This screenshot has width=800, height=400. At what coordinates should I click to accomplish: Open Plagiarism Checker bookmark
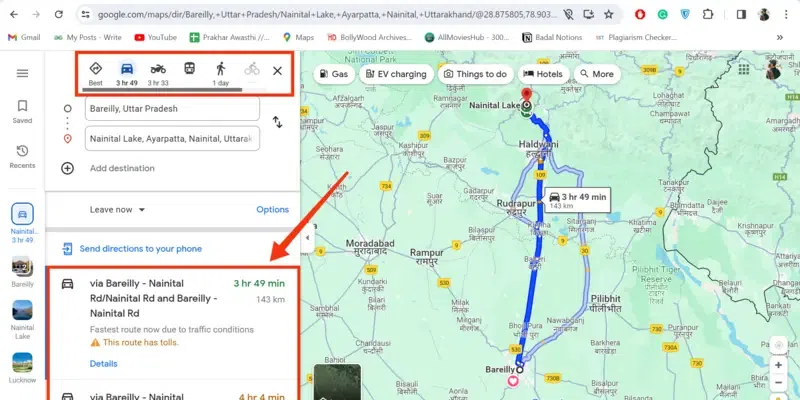pos(636,37)
